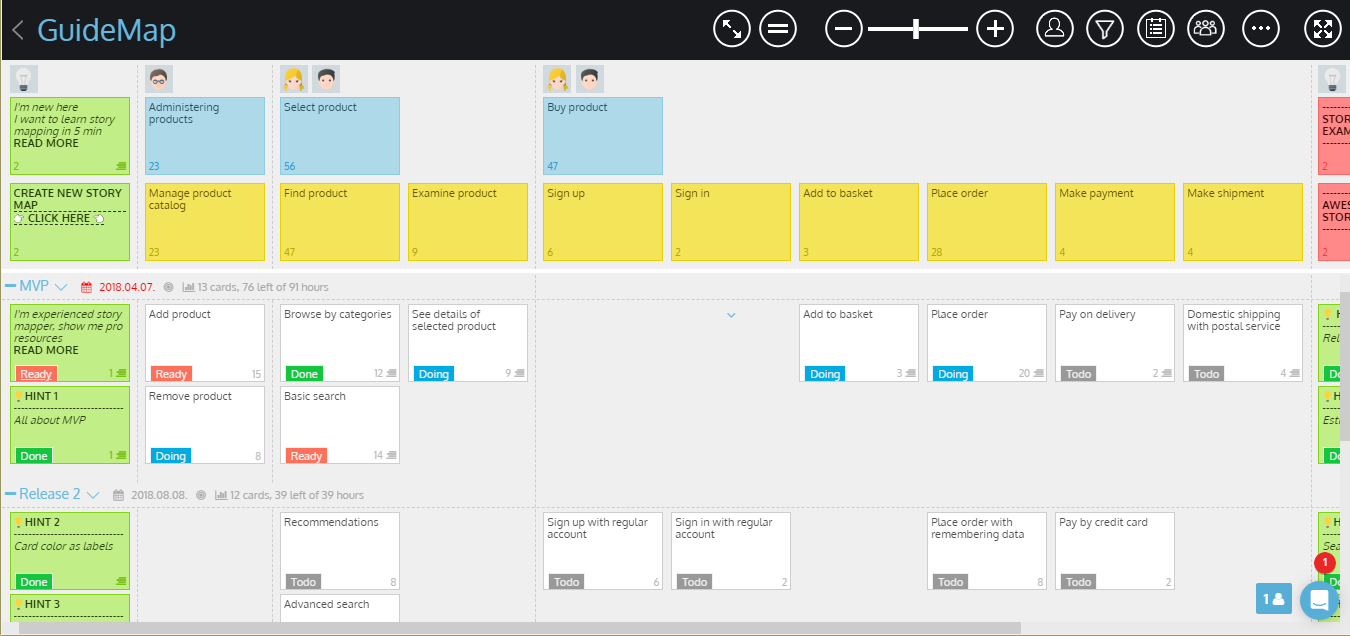Open the three-dots more options menu
The height and width of the screenshot is (636, 1350).
(1261, 29)
